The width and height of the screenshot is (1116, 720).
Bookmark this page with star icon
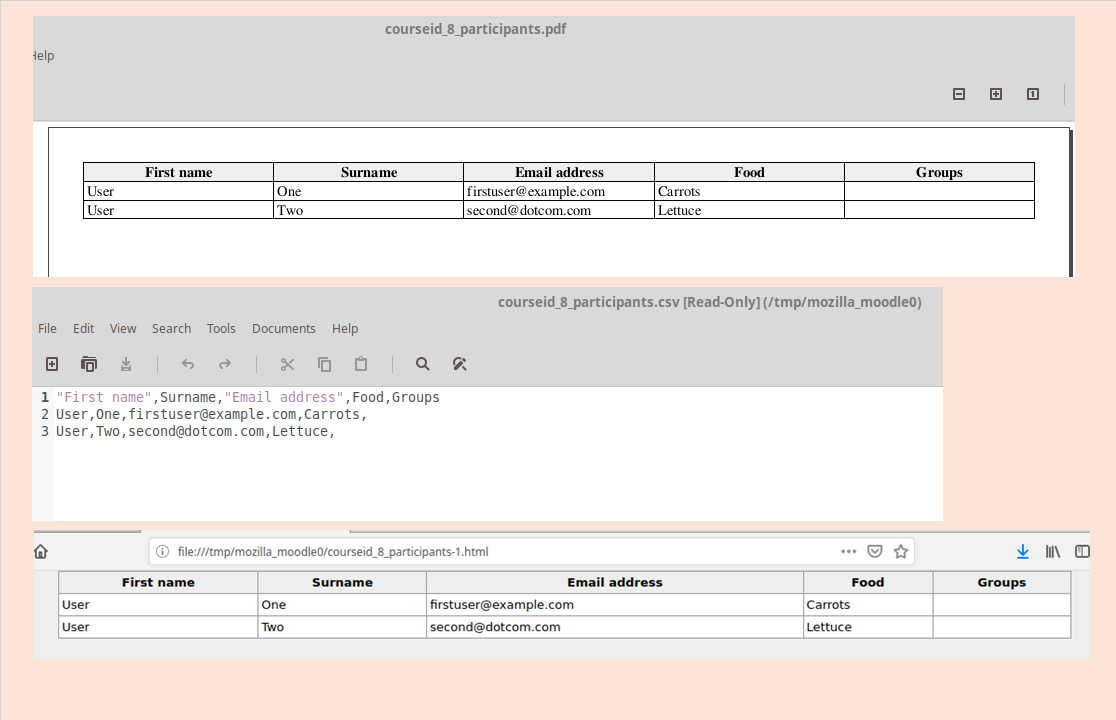[901, 551]
